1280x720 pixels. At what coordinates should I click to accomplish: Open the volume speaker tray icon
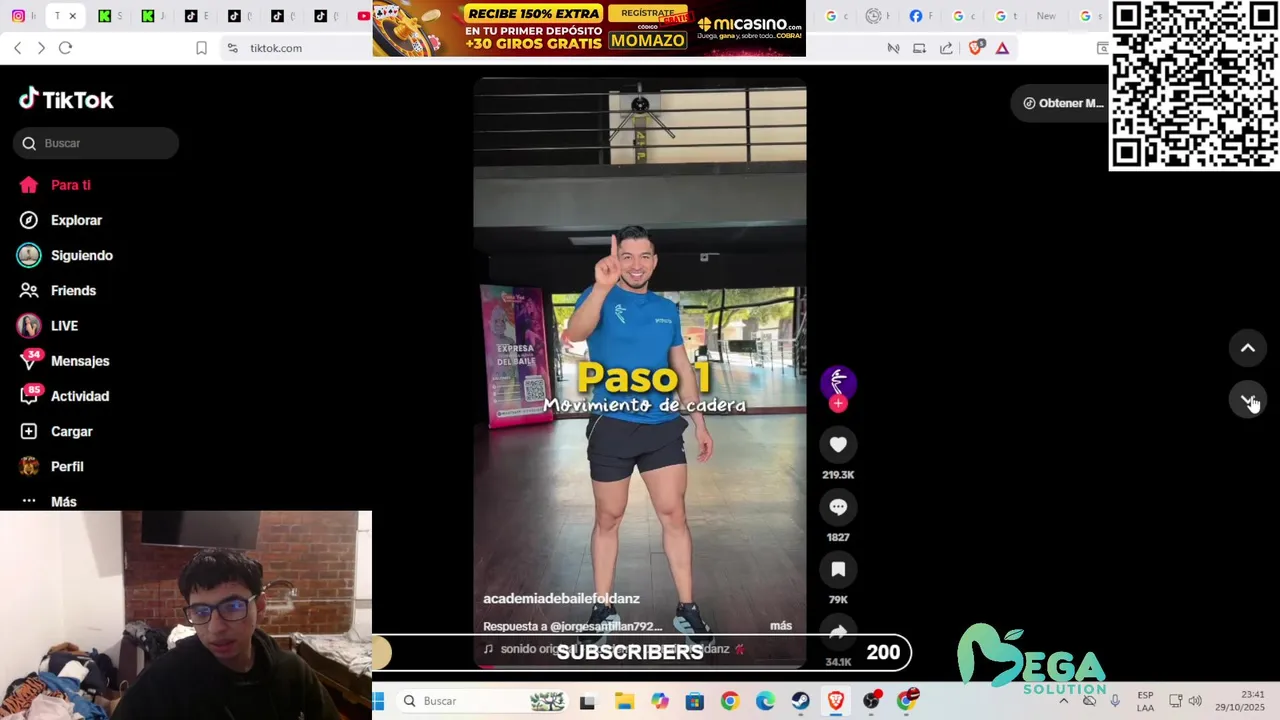tap(1195, 701)
